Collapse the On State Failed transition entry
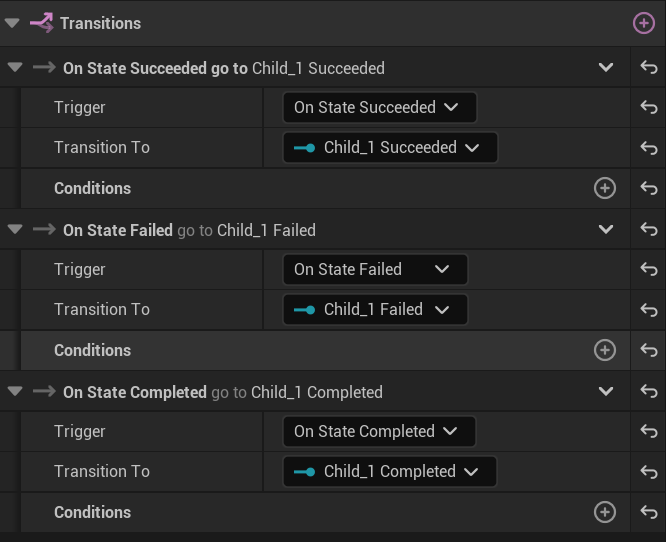This screenshot has height=542, width=666. [14, 230]
